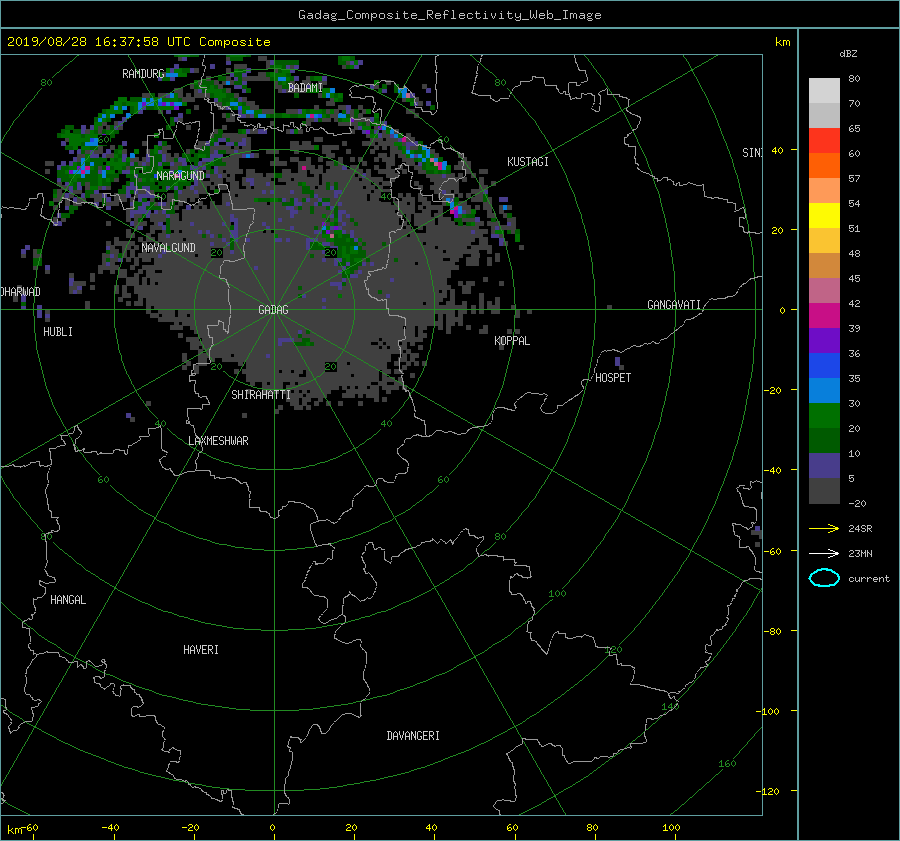Select the NAVALGUND label on the map
Screen dimensions: 900x841
[168, 248]
